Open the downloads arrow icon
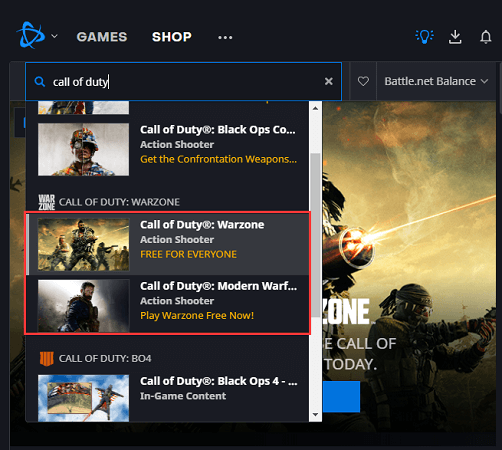 click(455, 37)
